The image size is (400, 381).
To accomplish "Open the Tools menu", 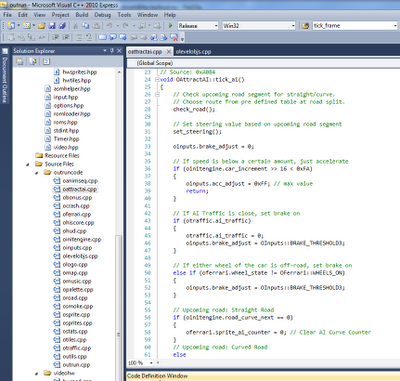I will click(x=124, y=15).
